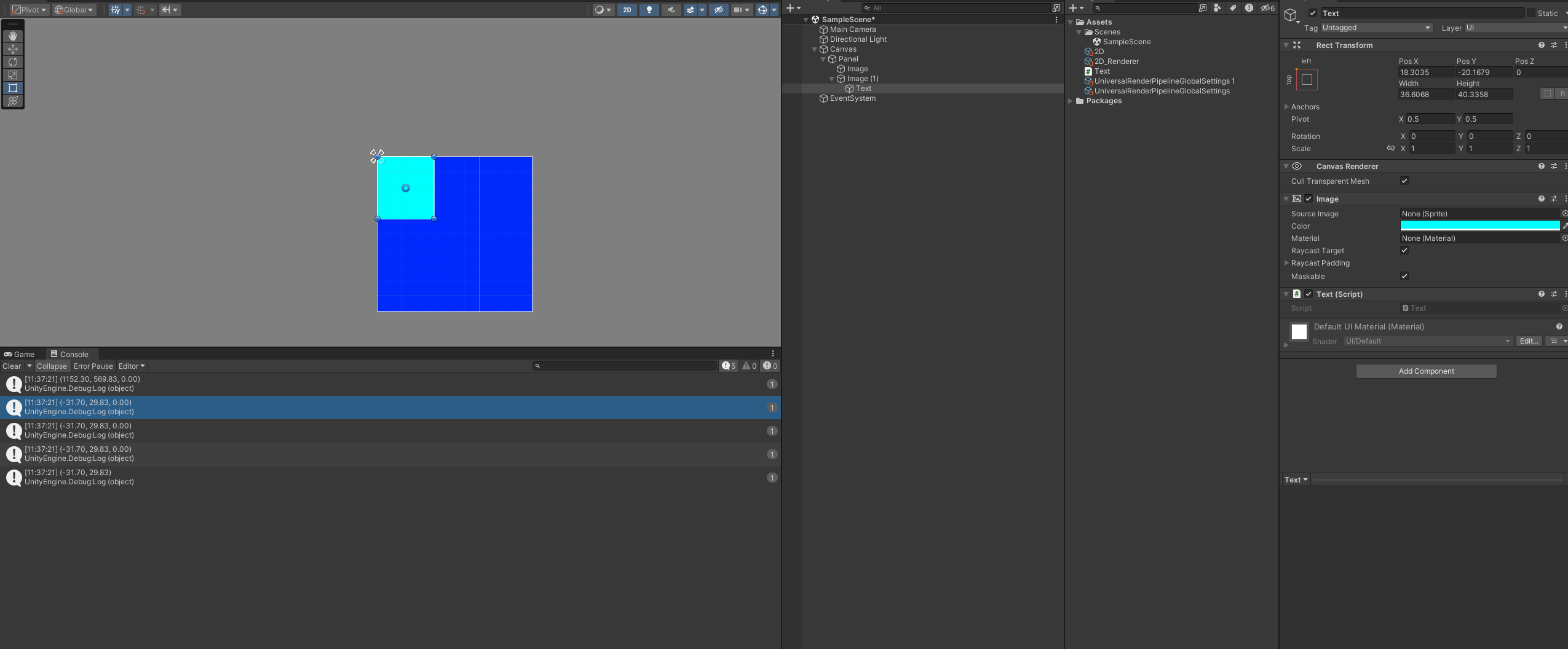Viewport: 1568px width, 649px height.
Task: Click the material Edit button
Action: [1529, 341]
